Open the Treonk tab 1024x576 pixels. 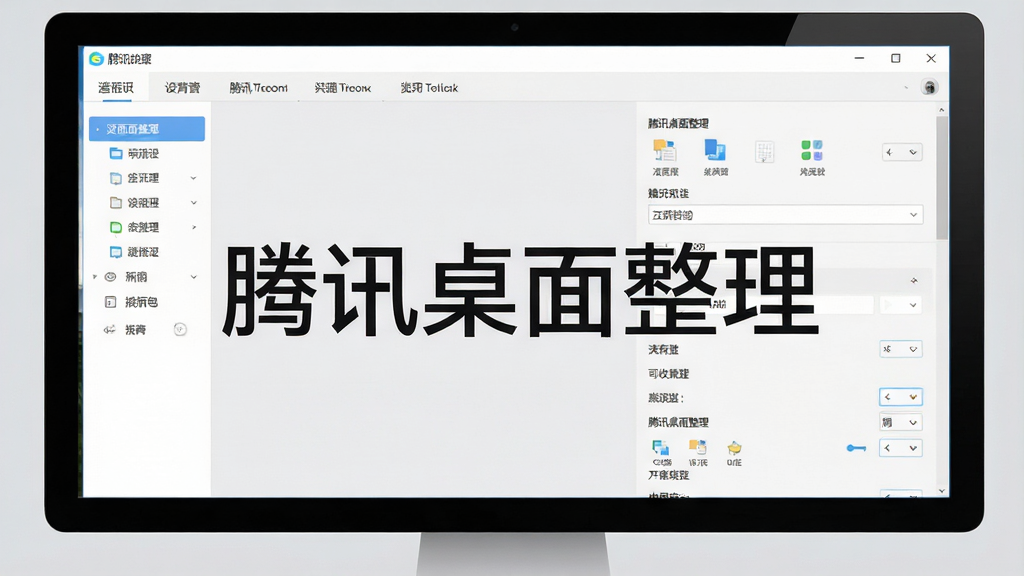coord(342,88)
